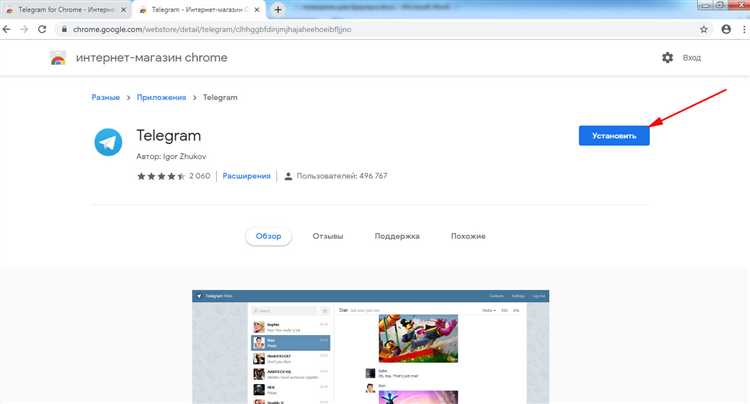The width and height of the screenshot is (750, 404).
Task: Open the Похожие tab
Action: [468, 236]
